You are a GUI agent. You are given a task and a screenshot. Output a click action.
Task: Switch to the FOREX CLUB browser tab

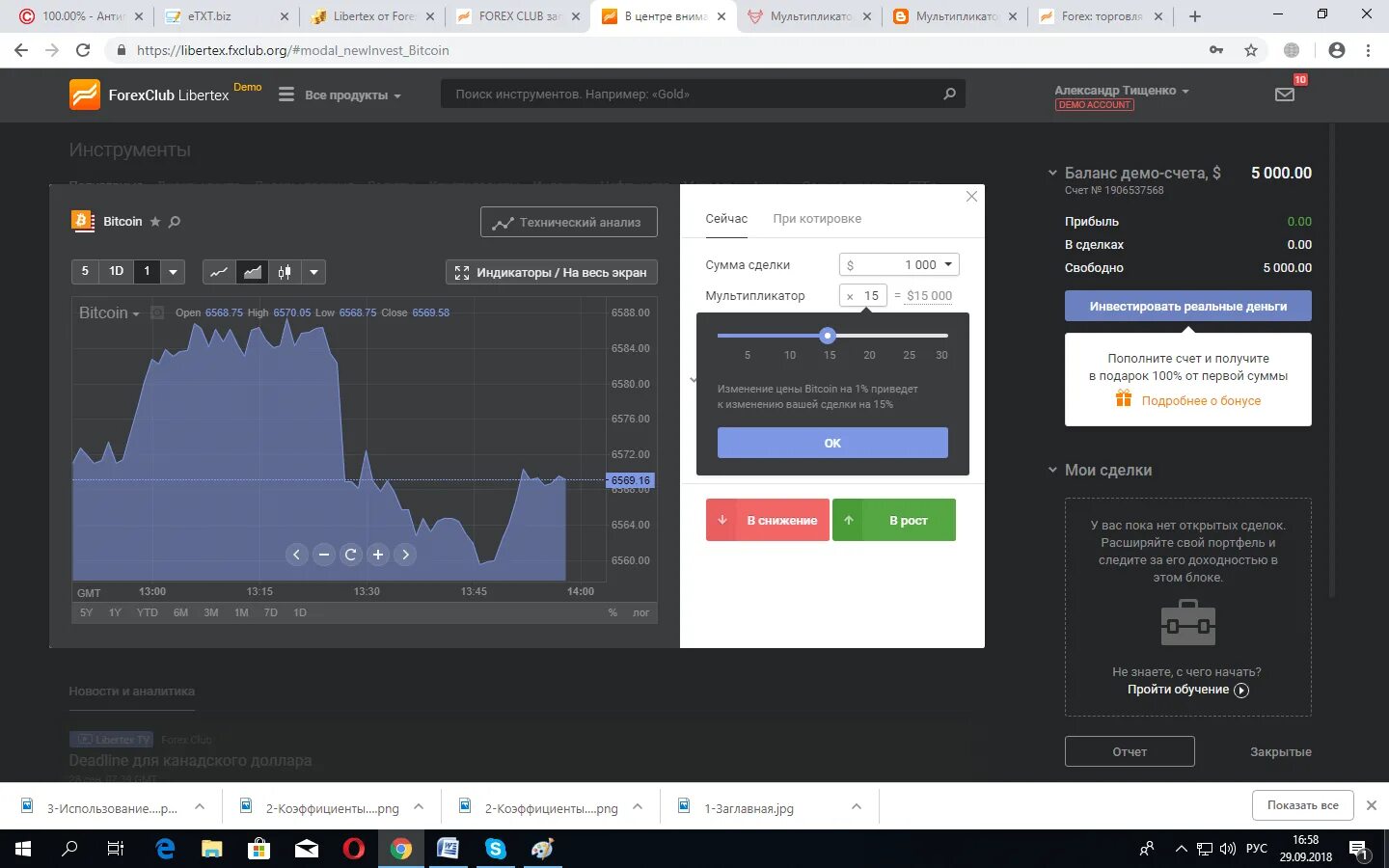click(x=519, y=16)
